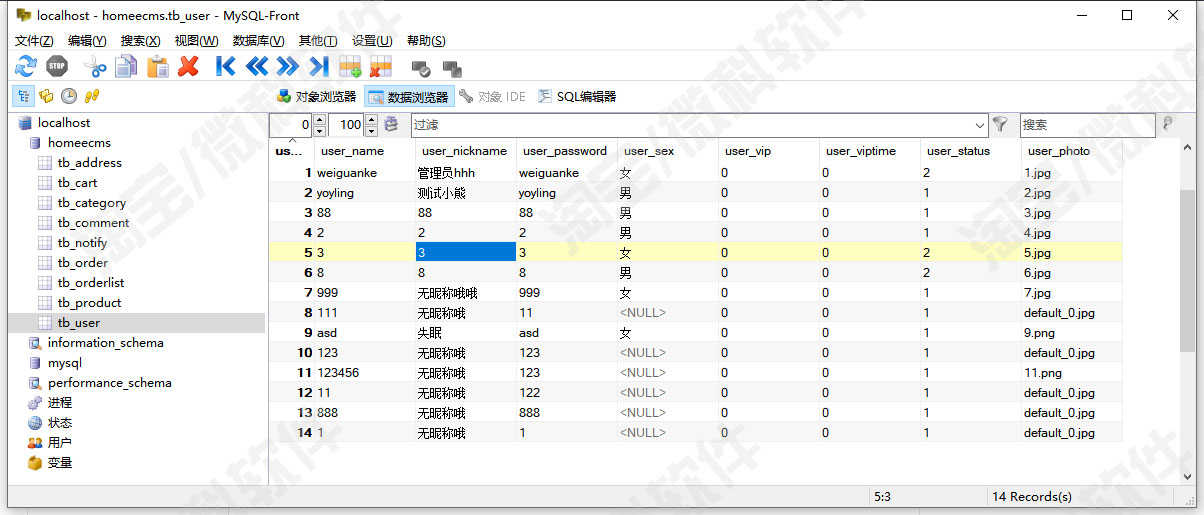
Task: Switch to 对象浏览器 view
Action: coord(316,97)
